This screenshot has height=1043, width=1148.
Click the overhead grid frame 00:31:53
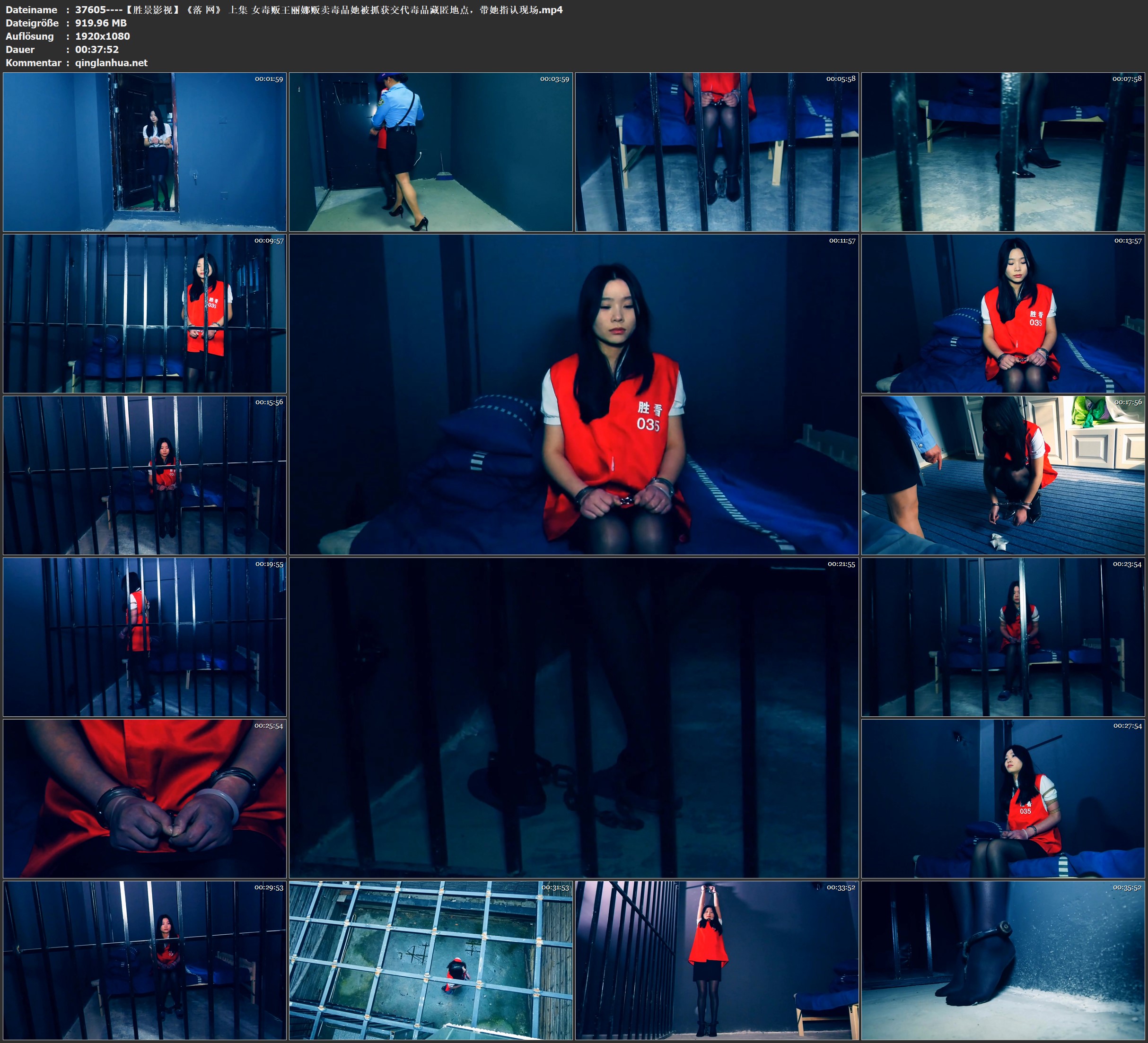(x=430, y=960)
